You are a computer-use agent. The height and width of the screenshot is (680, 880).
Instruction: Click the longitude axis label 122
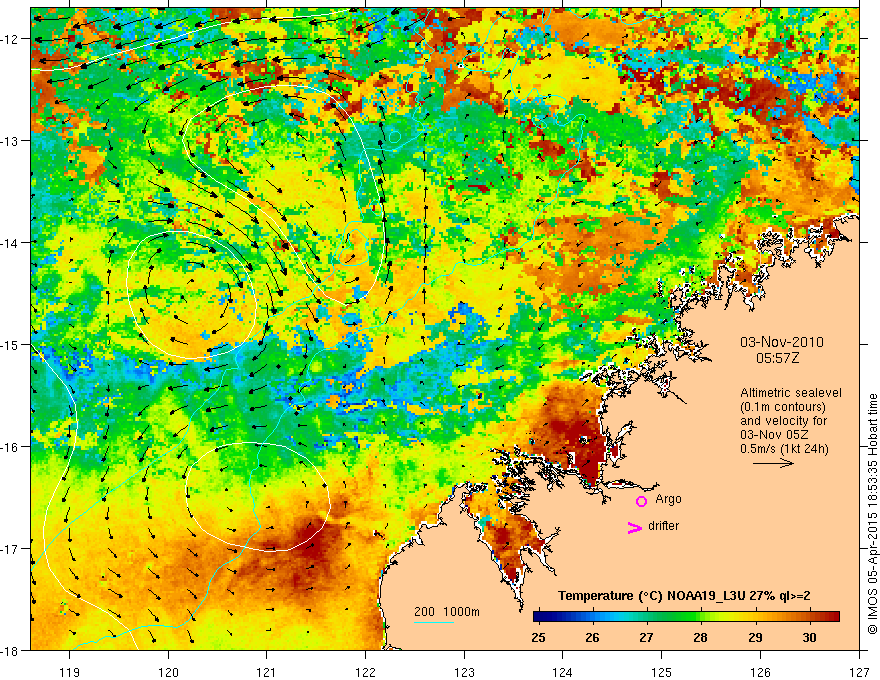tap(365, 672)
